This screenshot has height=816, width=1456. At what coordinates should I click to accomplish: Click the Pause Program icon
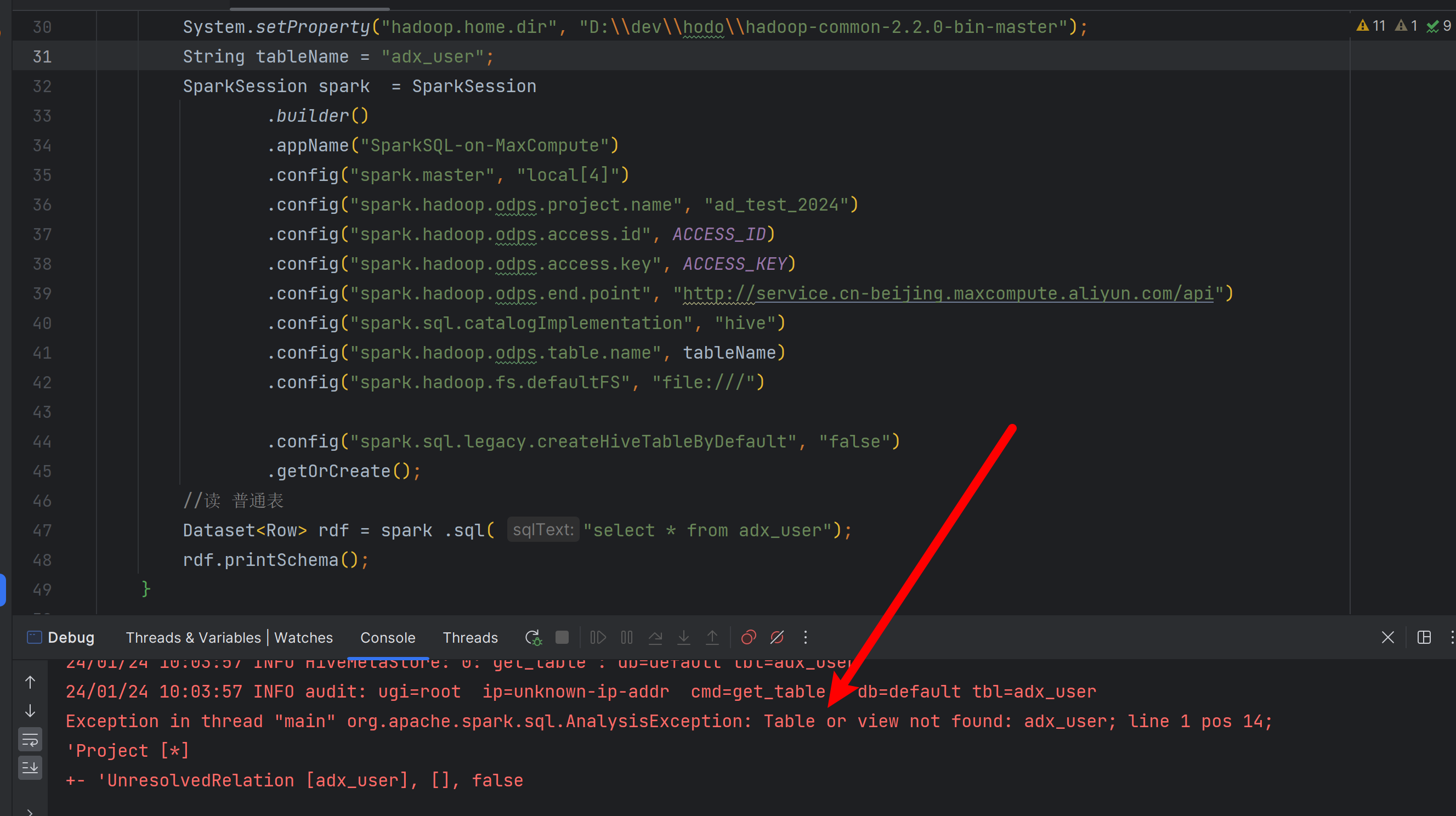click(627, 637)
